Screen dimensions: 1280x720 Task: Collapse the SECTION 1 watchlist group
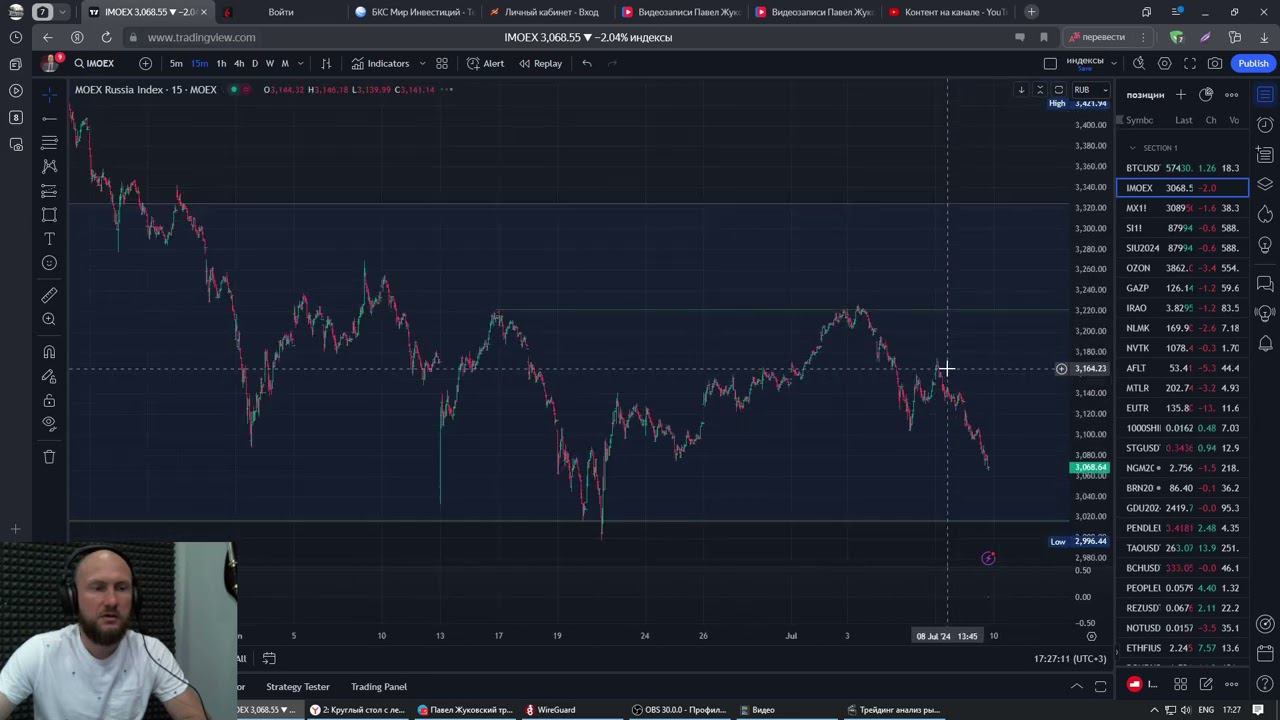point(1132,148)
